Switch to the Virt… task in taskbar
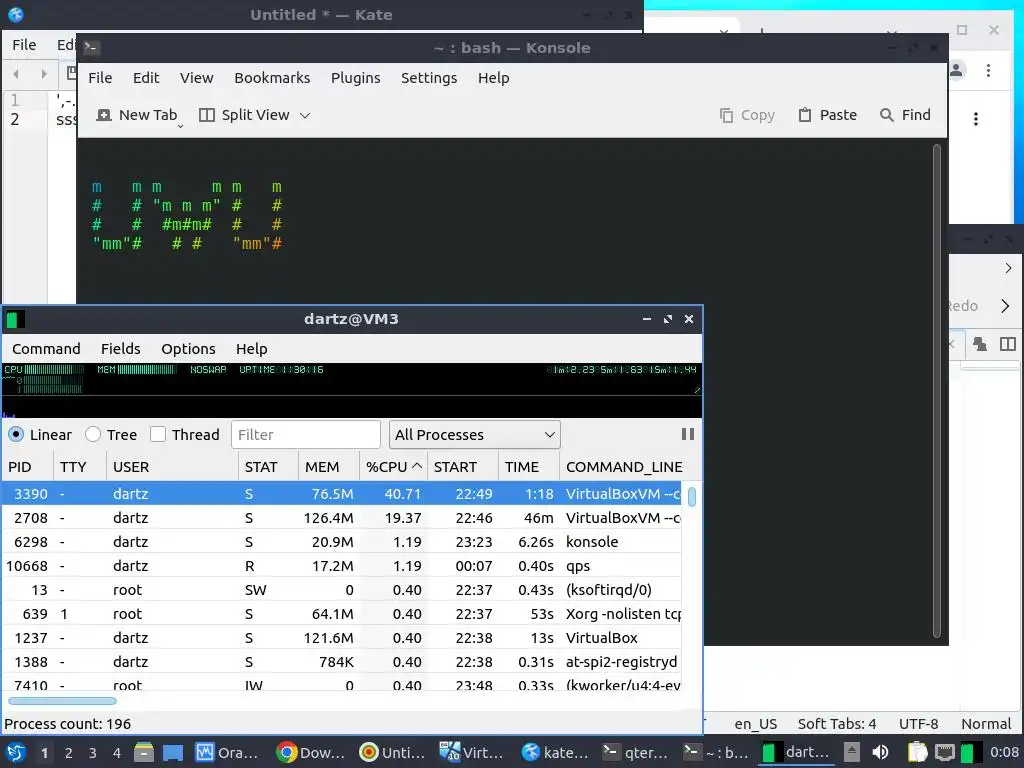Image resolution: width=1024 pixels, height=768 pixels. [472, 753]
